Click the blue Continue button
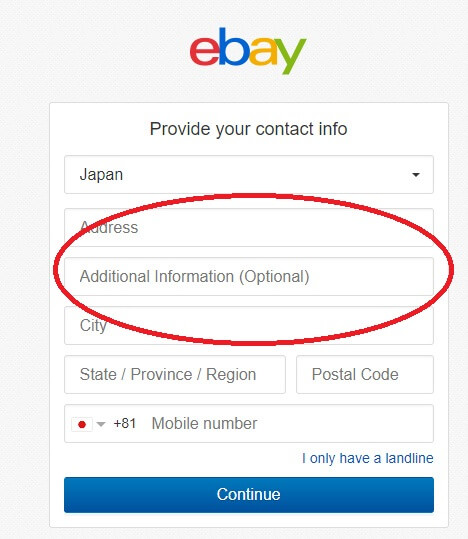 [249, 495]
